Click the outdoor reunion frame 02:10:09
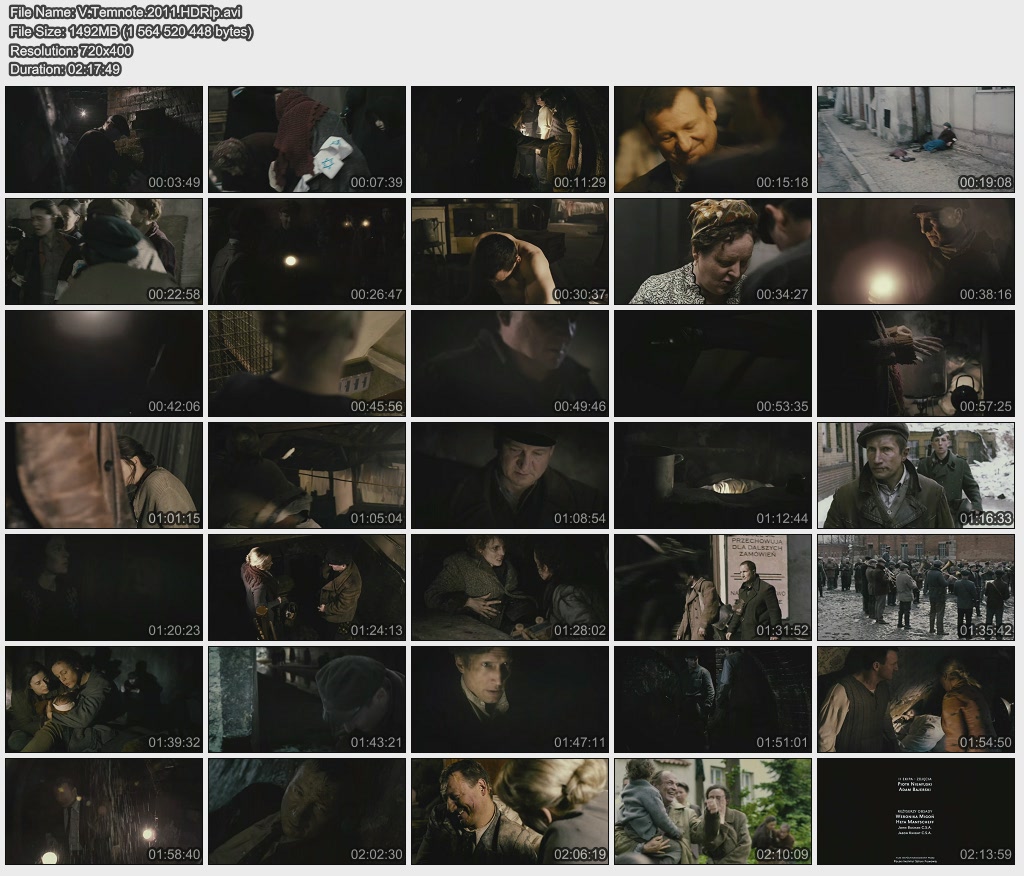 coord(713,811)
